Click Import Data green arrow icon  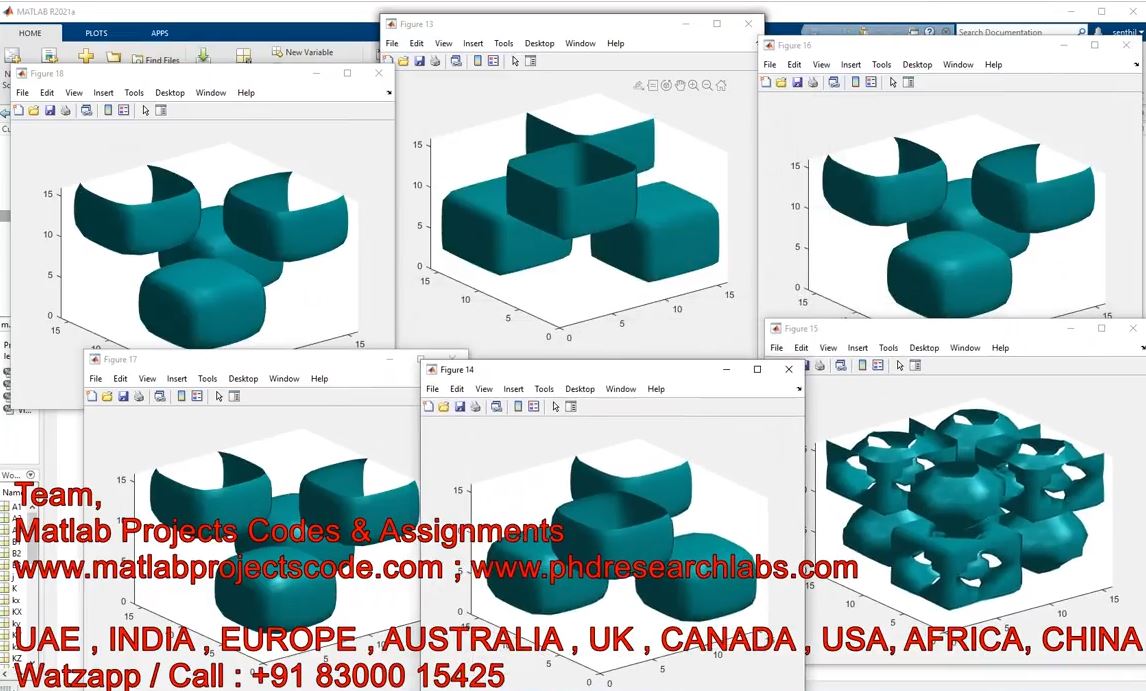coord(204,56)
